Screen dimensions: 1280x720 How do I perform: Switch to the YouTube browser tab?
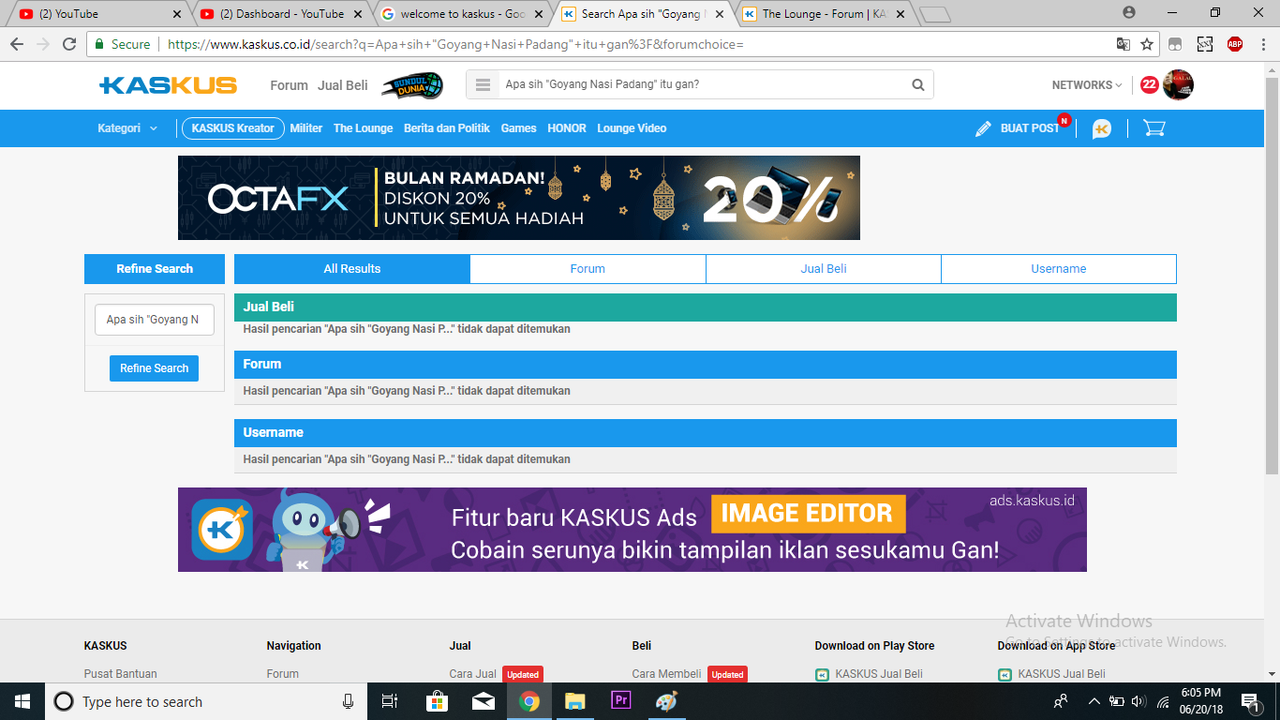[96, 14]
